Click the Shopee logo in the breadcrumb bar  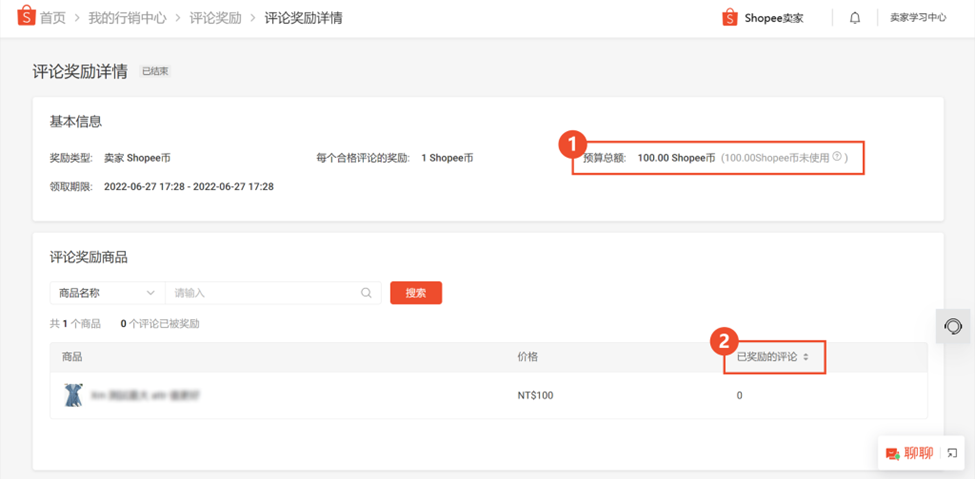22,18
